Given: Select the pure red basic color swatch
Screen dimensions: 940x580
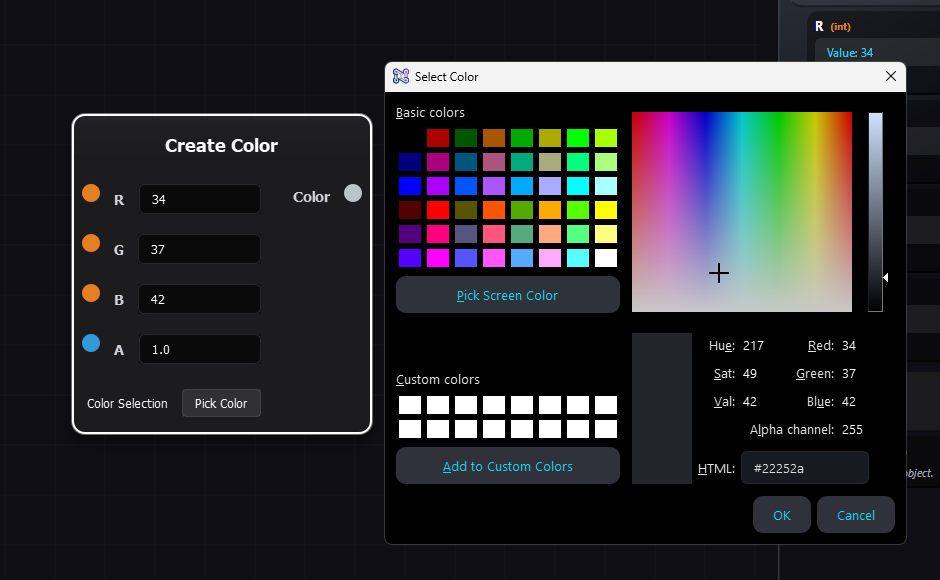Looking at the screenshot, I should 438,210.
